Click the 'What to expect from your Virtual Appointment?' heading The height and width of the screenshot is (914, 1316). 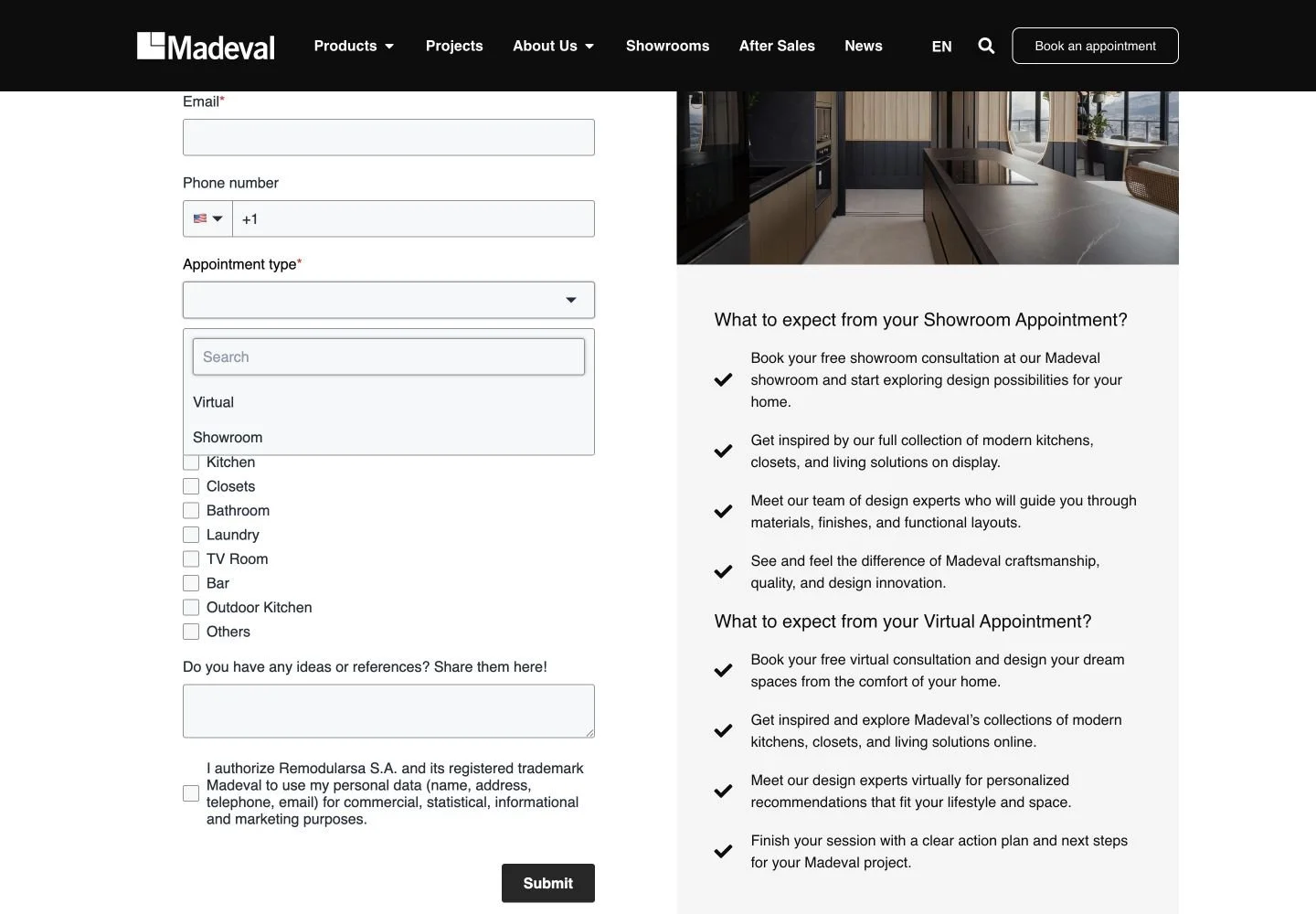pos(903,622)
